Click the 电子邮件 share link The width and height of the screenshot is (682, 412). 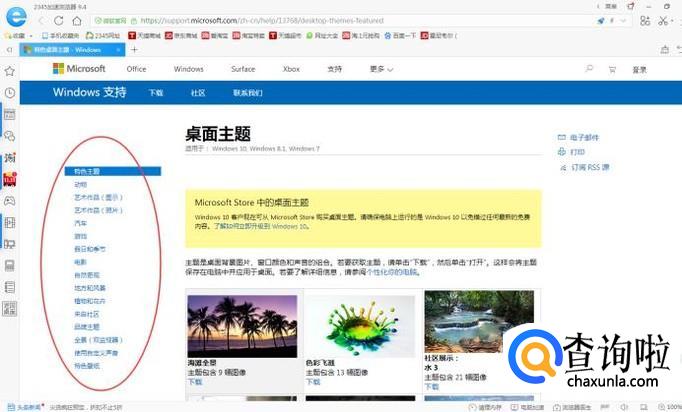[x=584, y=137]
